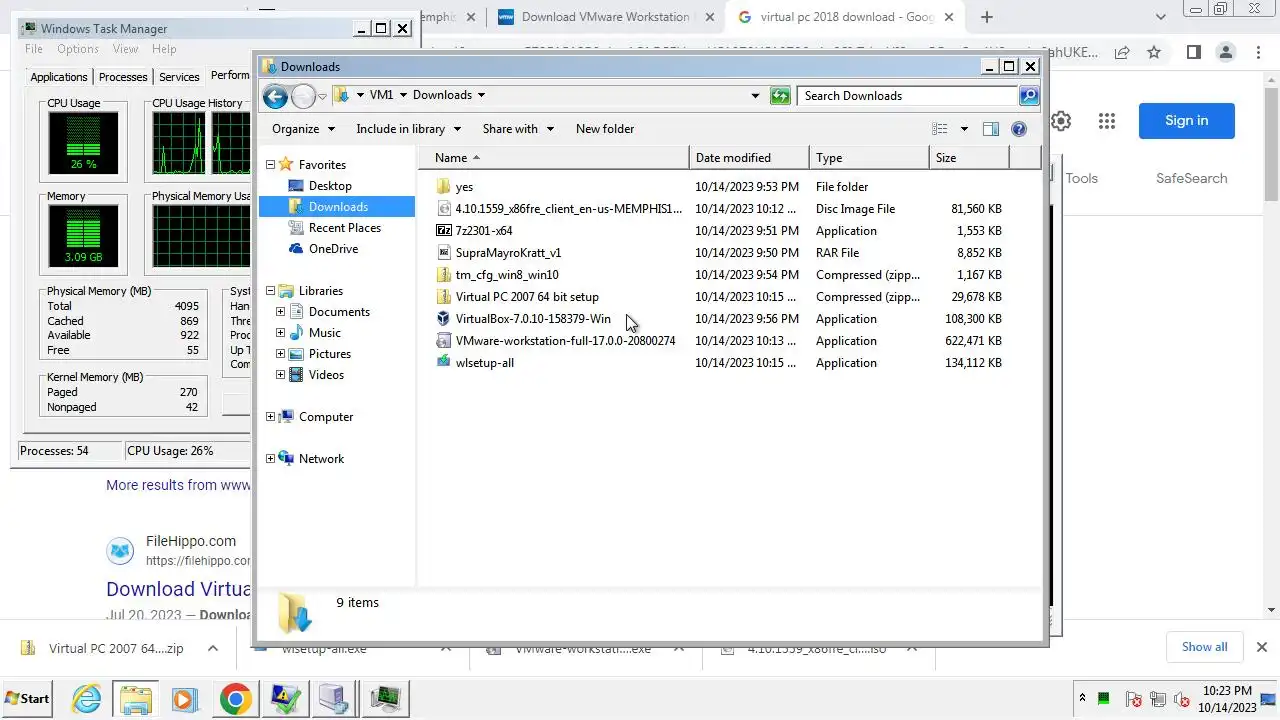
Task: Select the yes folder icon
Action: coord(445,187)
